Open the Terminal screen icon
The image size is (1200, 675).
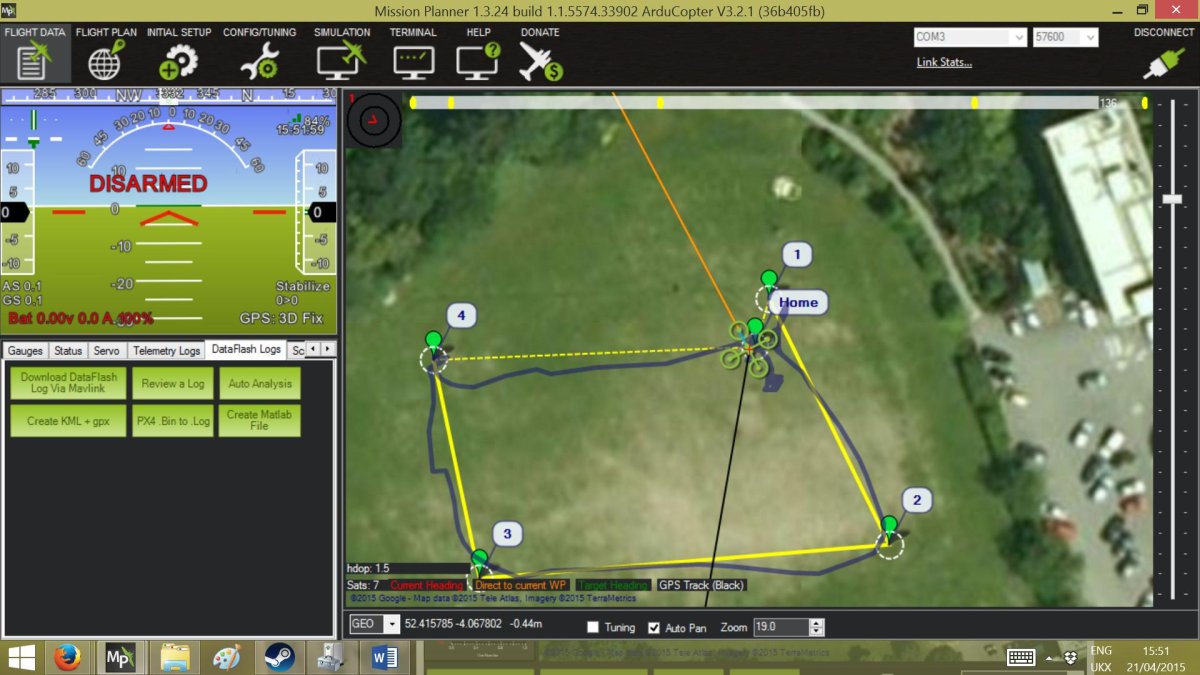[413, 61]
